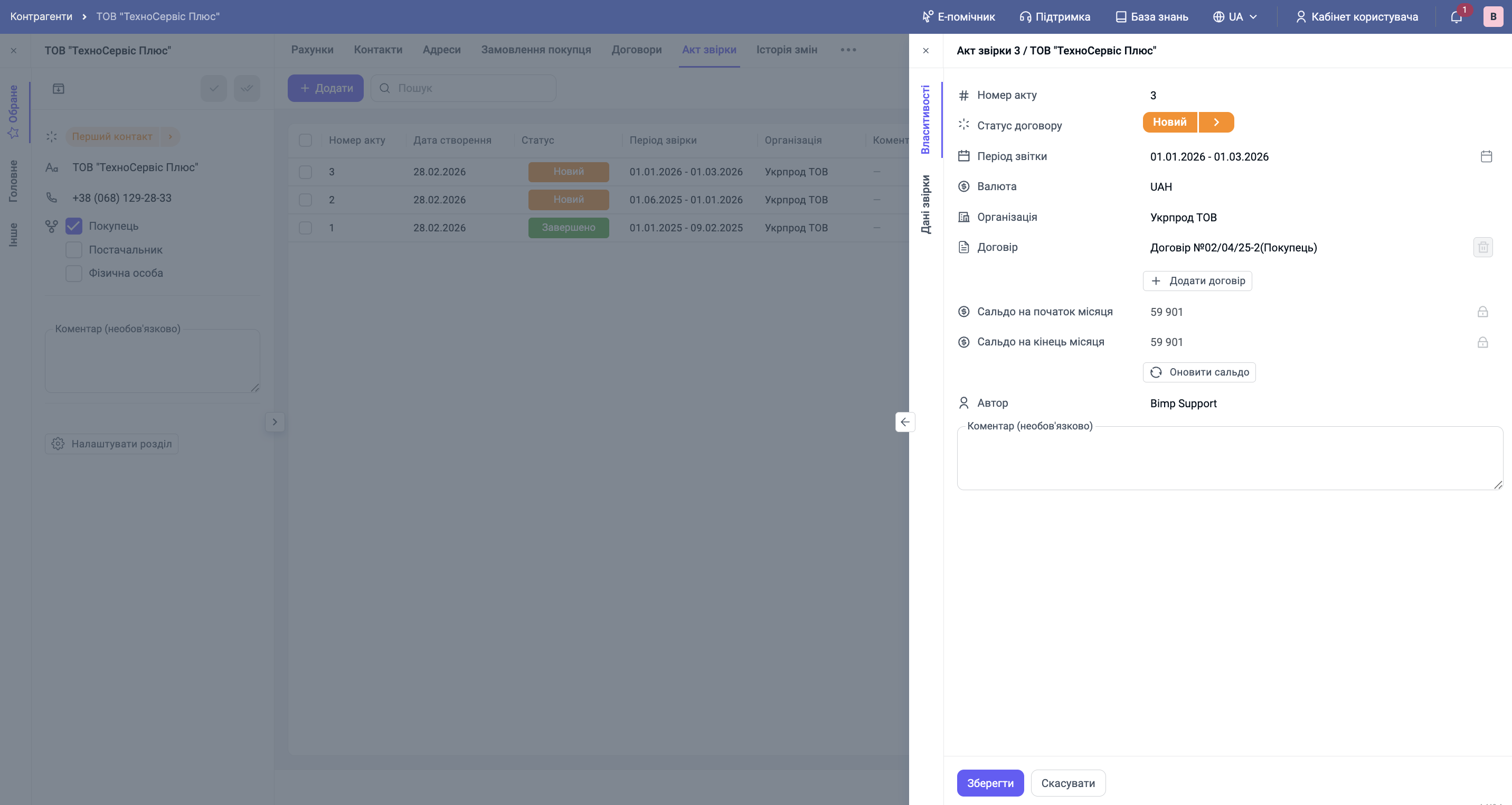Switch to Дані звірки vertical tab

(x=925, y=204)
